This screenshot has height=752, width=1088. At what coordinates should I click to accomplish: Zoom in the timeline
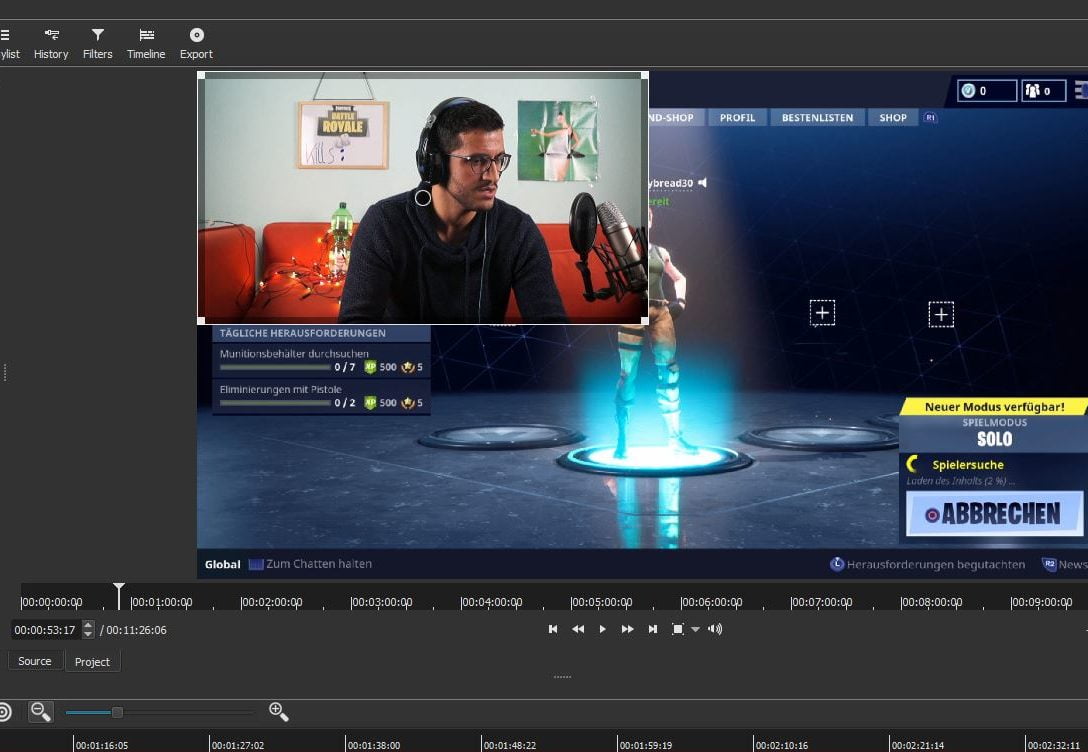click(278, 711)
